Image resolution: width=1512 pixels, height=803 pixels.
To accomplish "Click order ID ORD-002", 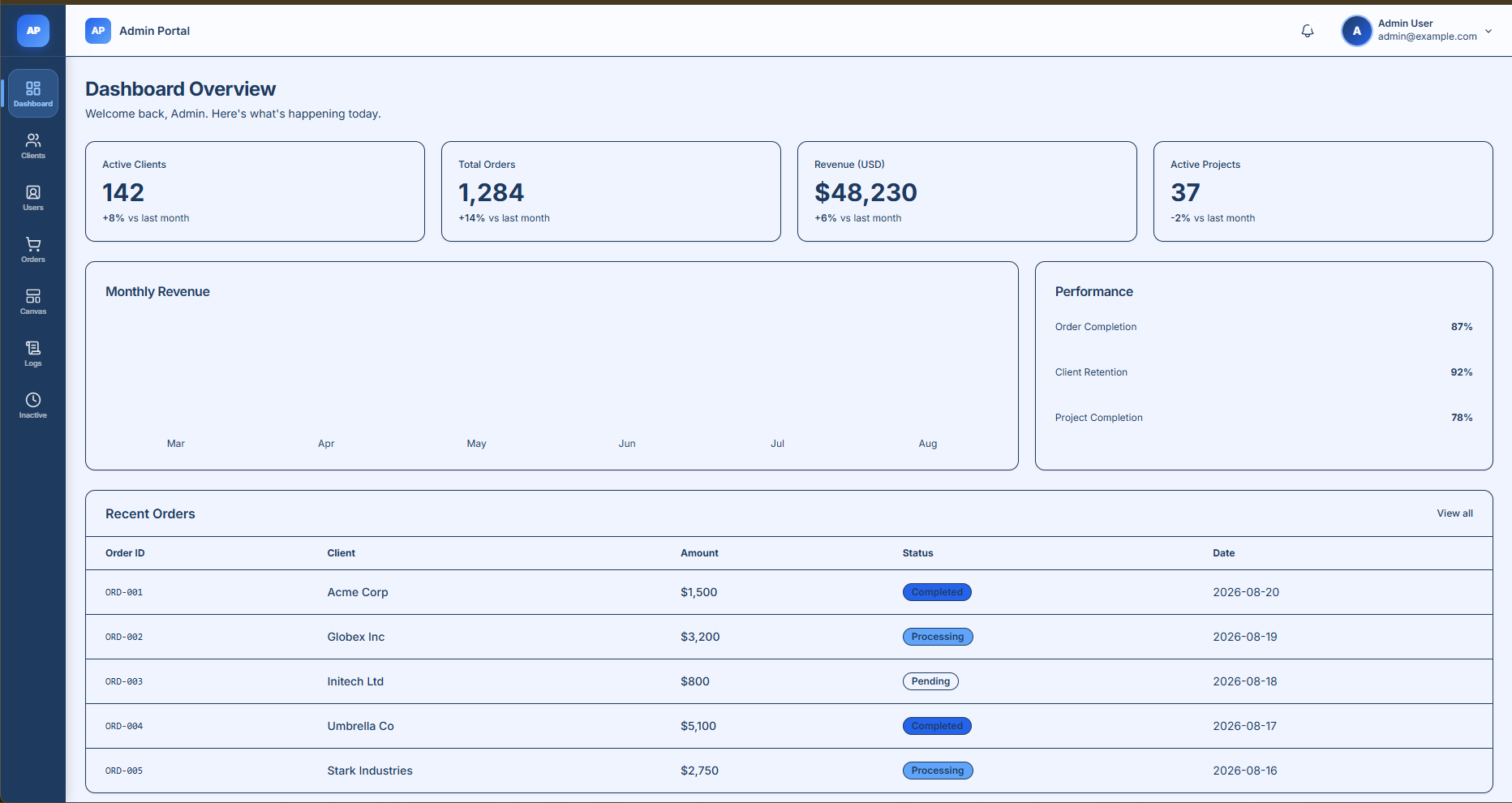I will tap(124, 637).
